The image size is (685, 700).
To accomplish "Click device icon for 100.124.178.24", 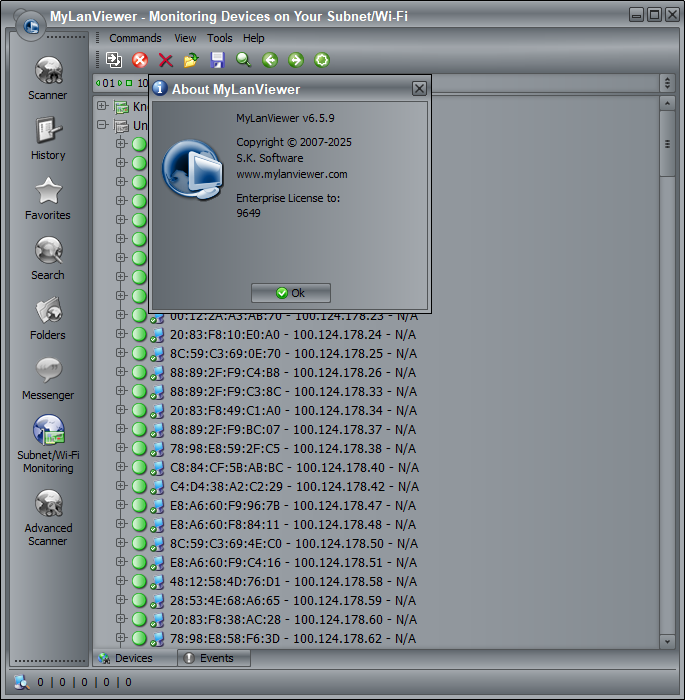I will (157, 335).
